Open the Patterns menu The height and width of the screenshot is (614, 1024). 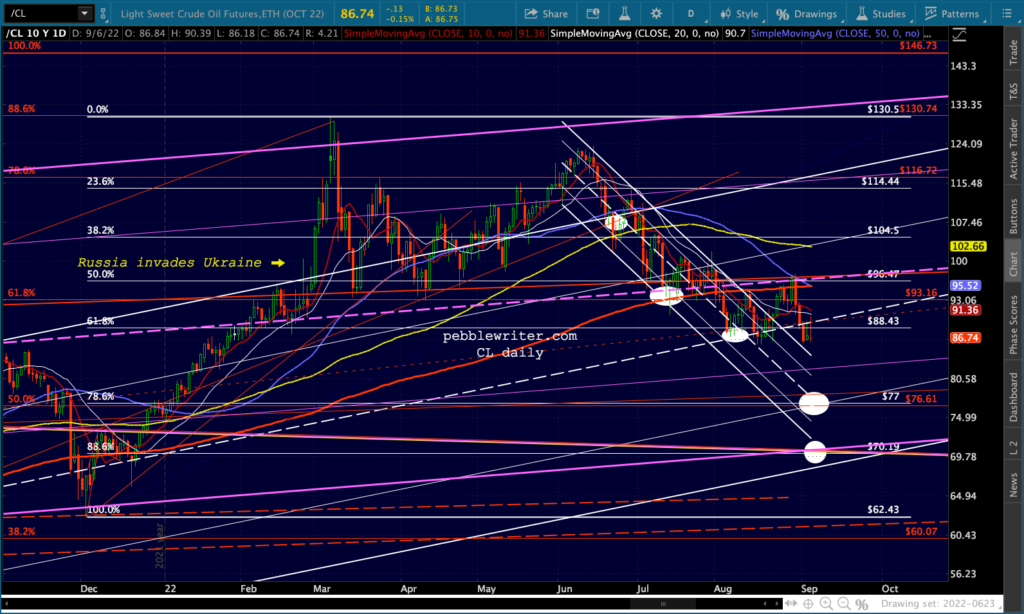(x=952, y=14)
